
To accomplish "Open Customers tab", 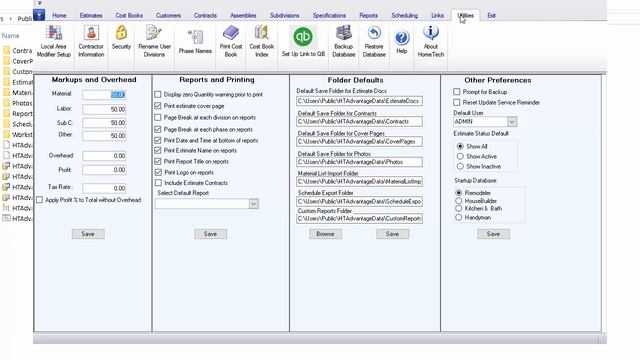I will [168, 16].
